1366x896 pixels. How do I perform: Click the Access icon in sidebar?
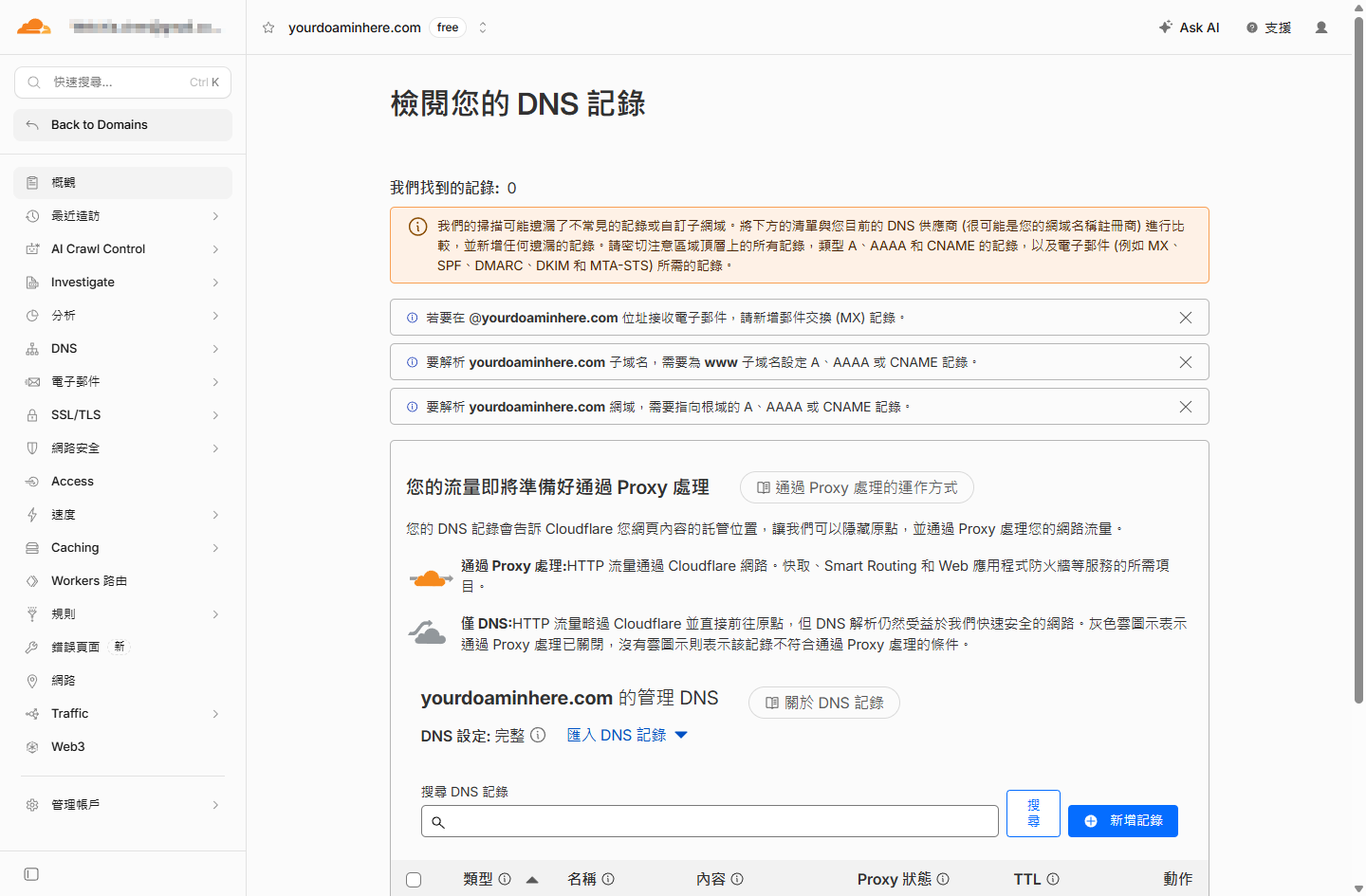32,482
